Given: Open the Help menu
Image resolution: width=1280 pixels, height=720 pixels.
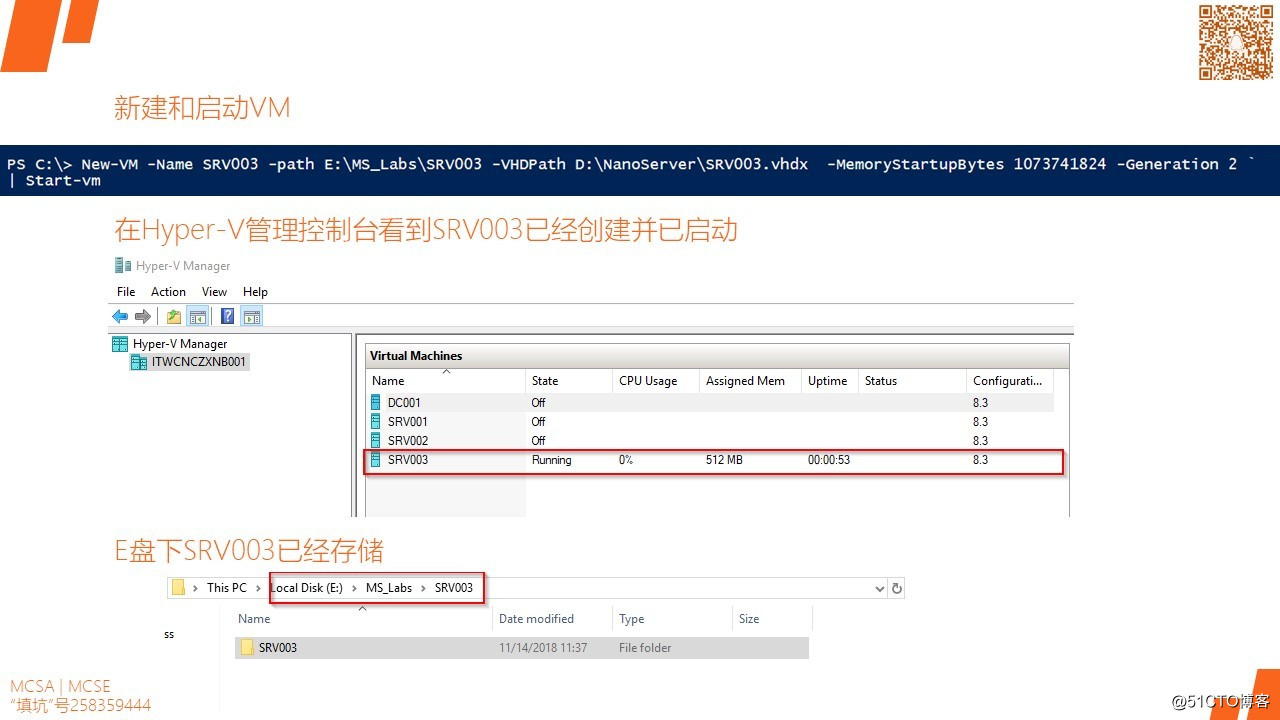Looking at the screenshot, I should click(x=255, y=292).
